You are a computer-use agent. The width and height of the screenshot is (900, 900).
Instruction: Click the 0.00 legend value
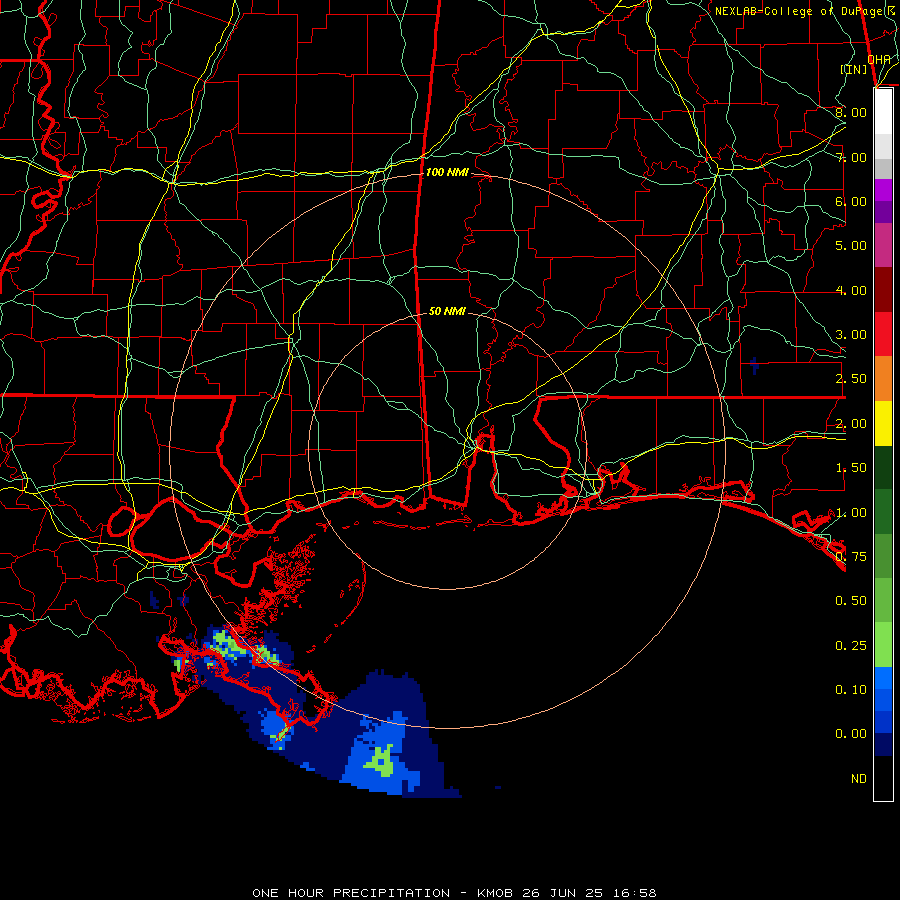point(851,734)
